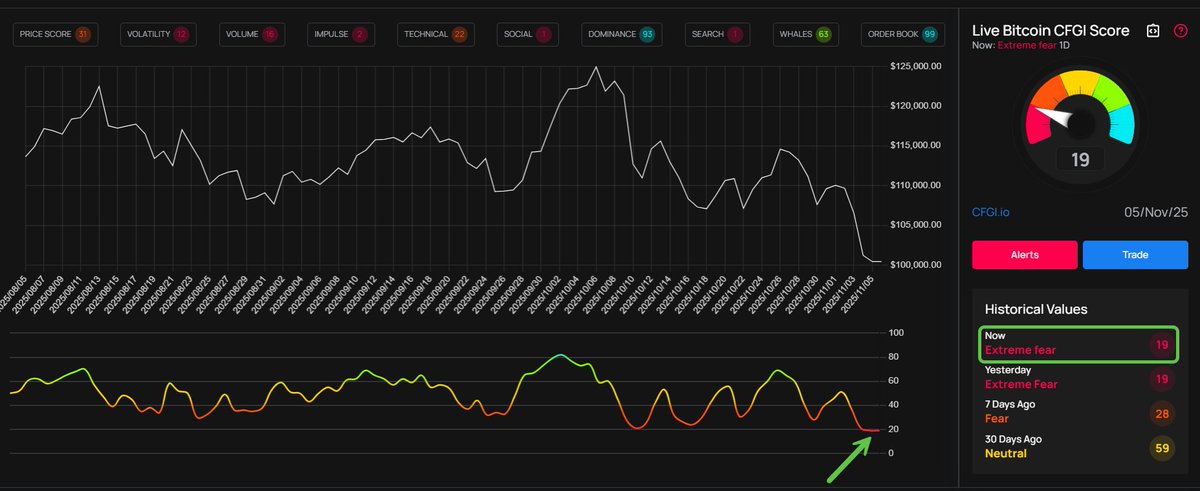Click the gauge value 19 box
The height and width of the screenshot is (491, 1200).
point(1080,159)
